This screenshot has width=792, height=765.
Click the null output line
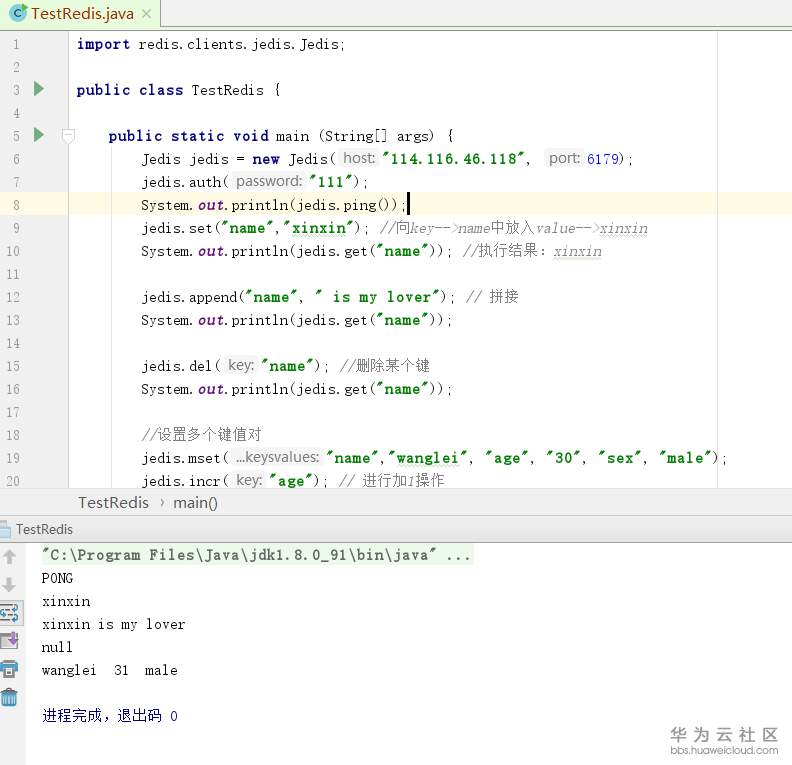(x=57, y=647)
